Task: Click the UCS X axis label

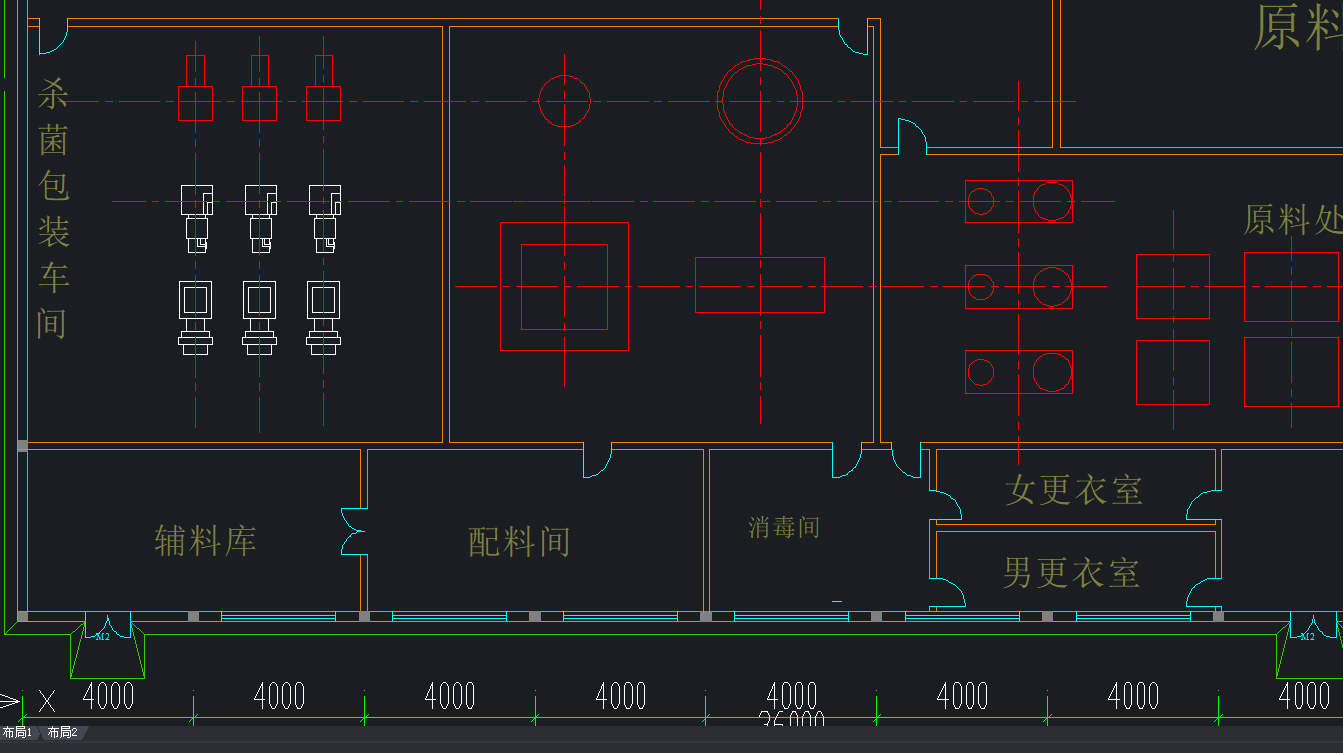Action: click(46, 699)
